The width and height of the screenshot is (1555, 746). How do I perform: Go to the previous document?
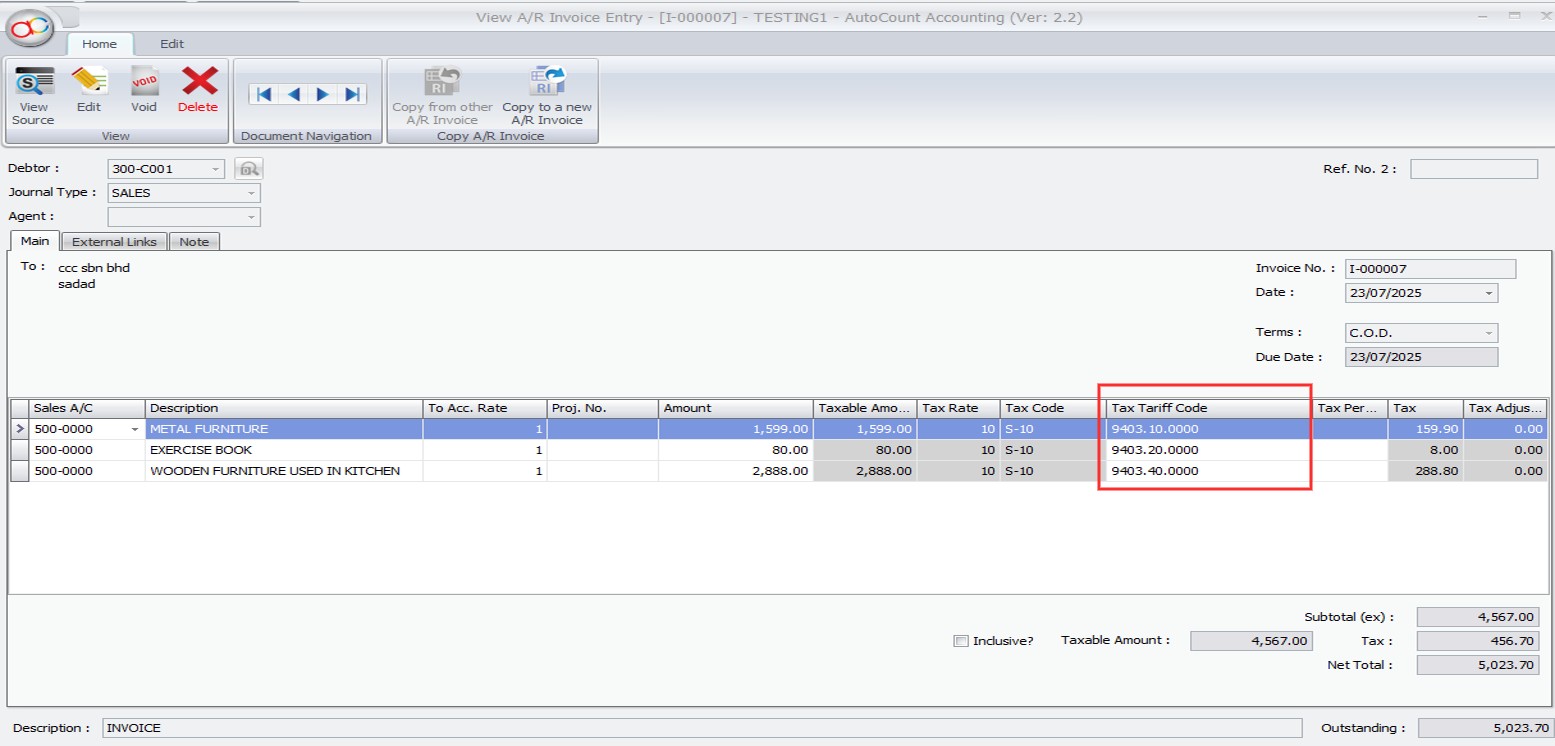[x=293, y=94]
